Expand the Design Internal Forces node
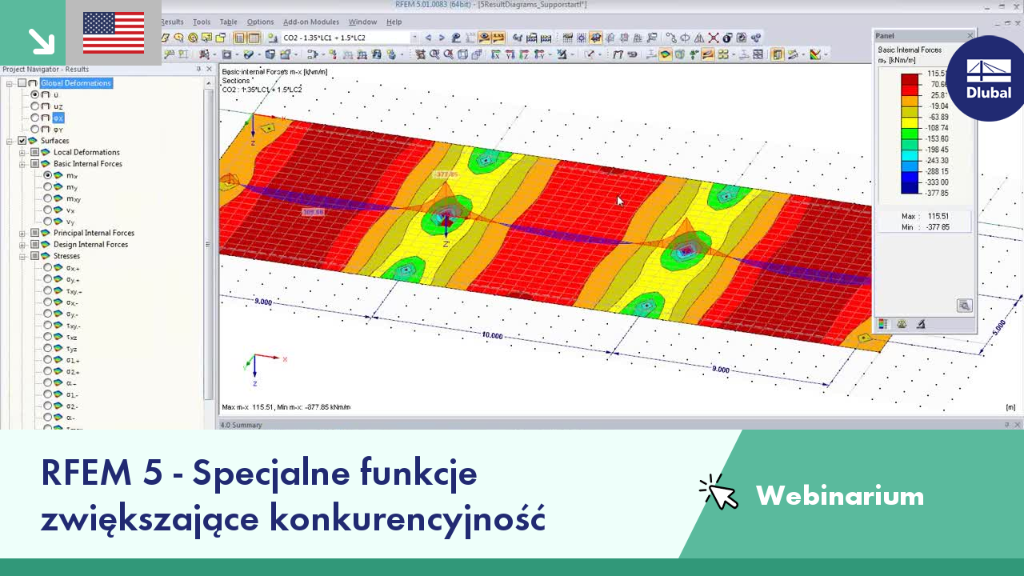1024x576 pixels. 22,245
